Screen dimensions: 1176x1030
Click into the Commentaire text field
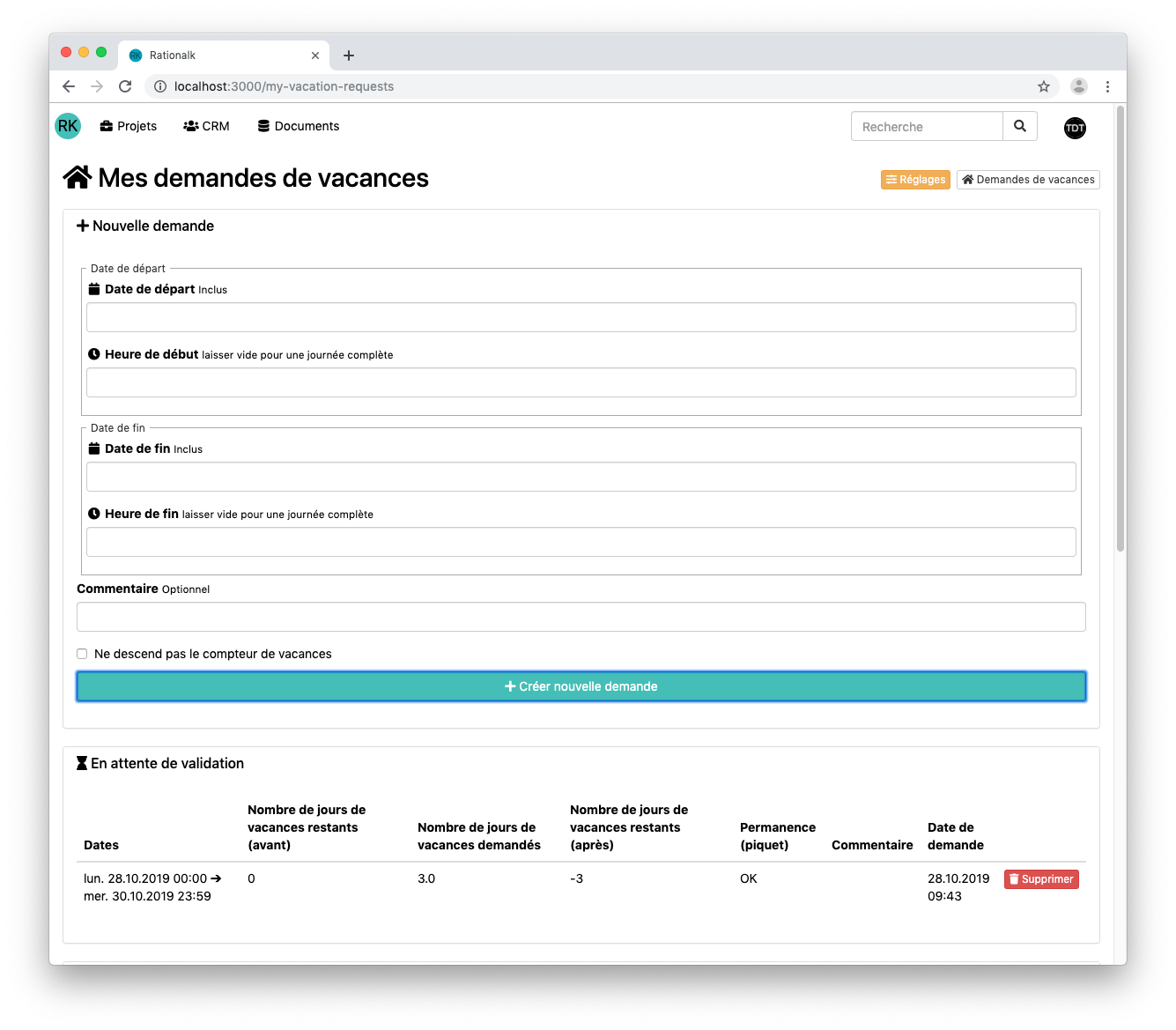click(581, 617)
